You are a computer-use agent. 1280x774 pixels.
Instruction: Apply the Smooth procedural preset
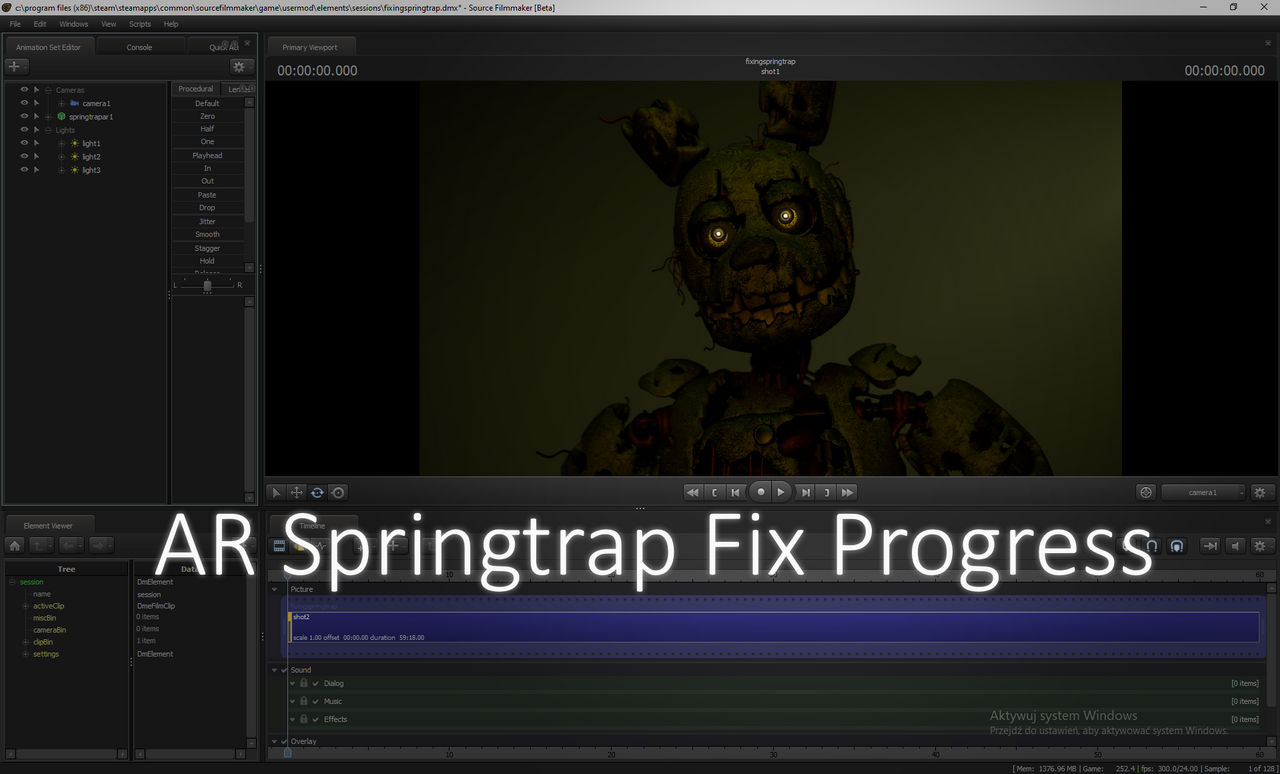click(207, 234)
